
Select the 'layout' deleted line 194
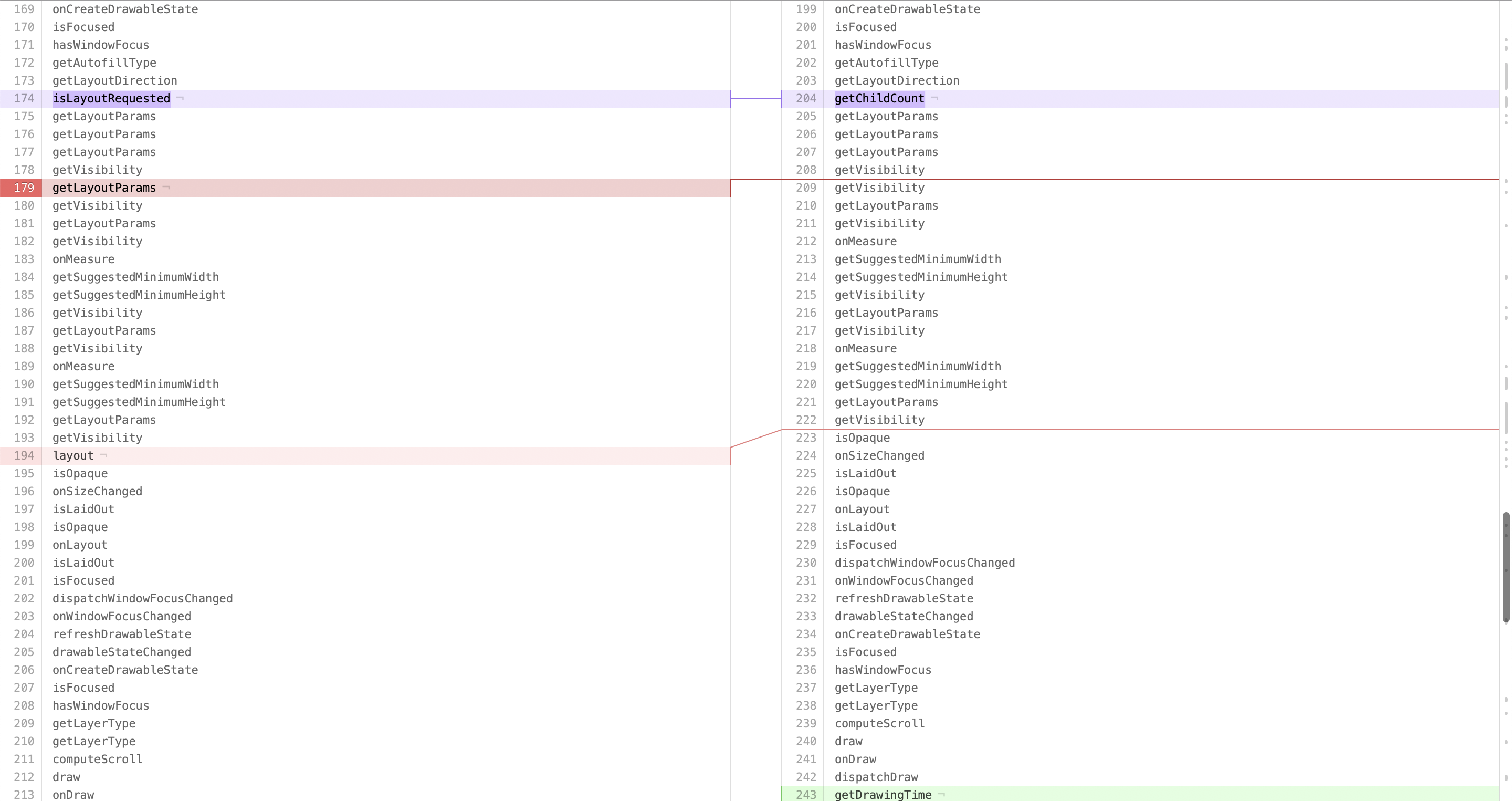(x=73, y=456)
